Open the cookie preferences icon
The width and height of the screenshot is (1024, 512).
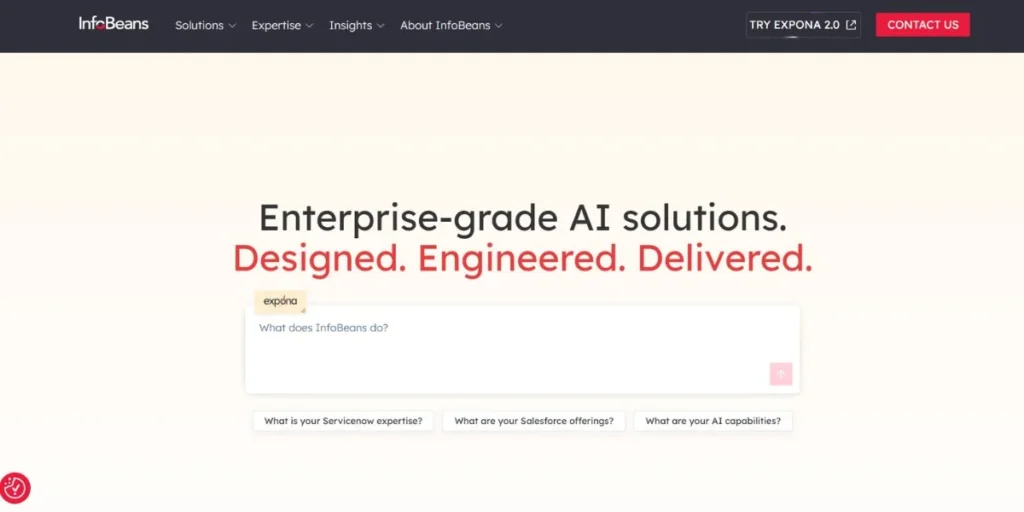click(x=15, y=488)
